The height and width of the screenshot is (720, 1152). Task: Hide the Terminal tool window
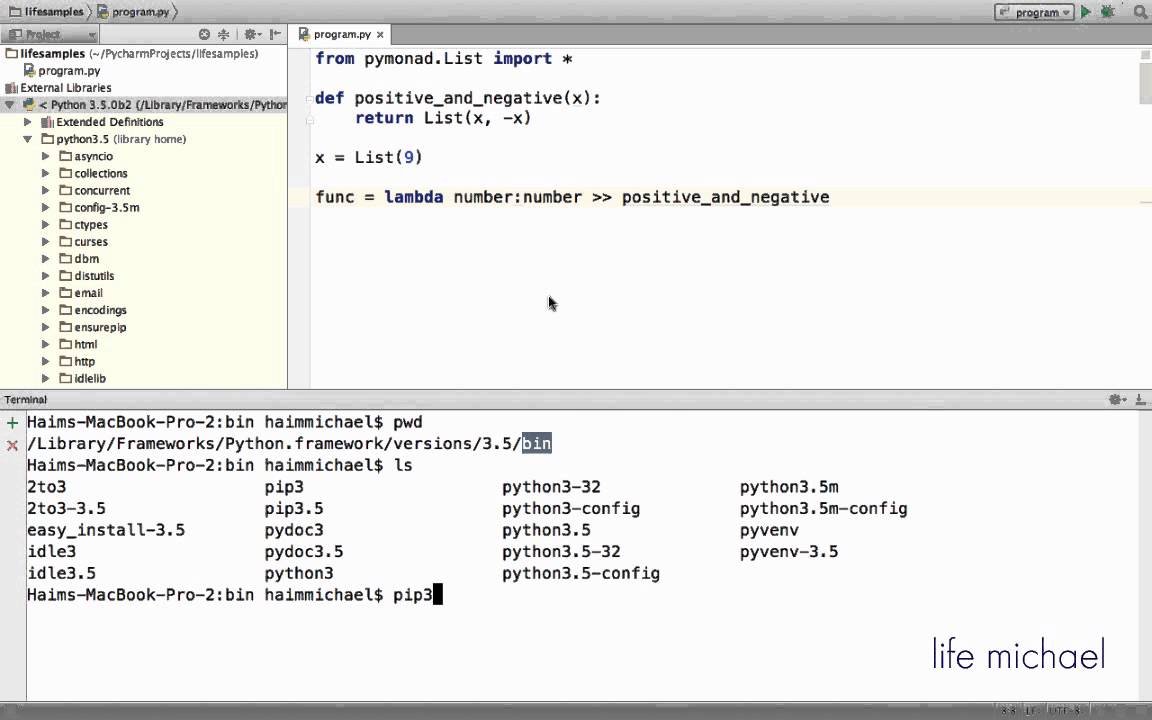1140,400
